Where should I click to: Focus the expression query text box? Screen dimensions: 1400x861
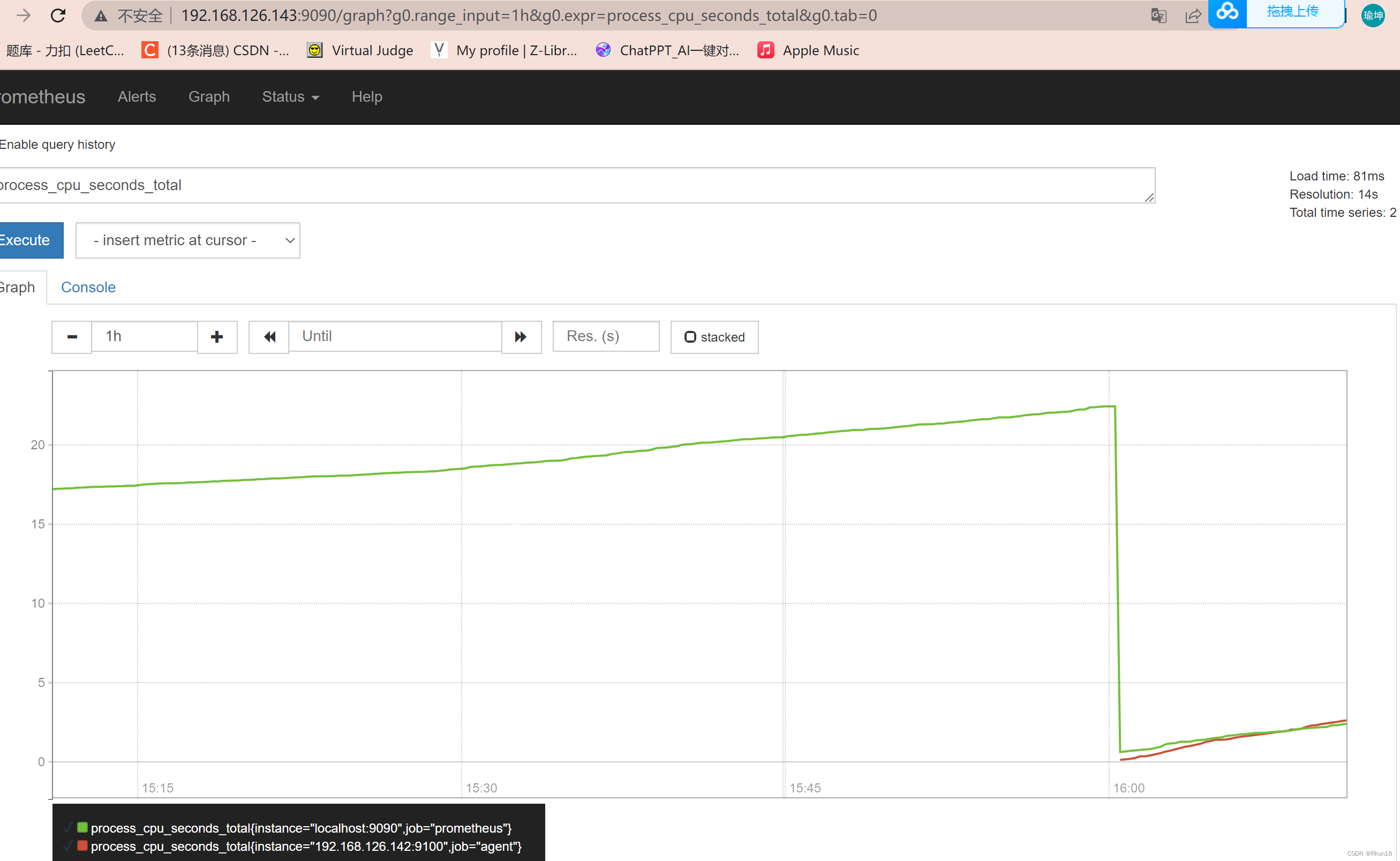pyautogui.click(x=577, y=185)
